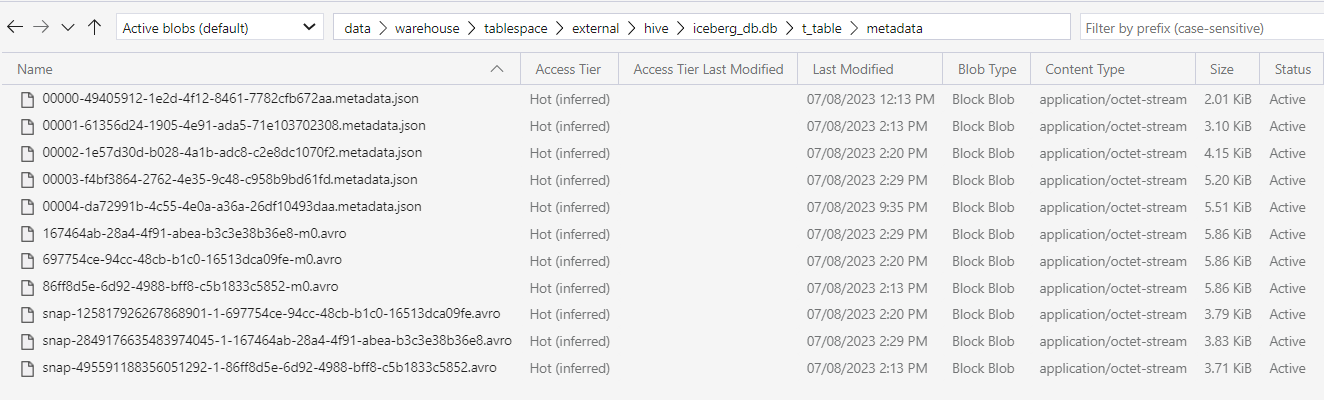Click the forward navigation arrow
1324x400 pixels.
click(41, 28)
